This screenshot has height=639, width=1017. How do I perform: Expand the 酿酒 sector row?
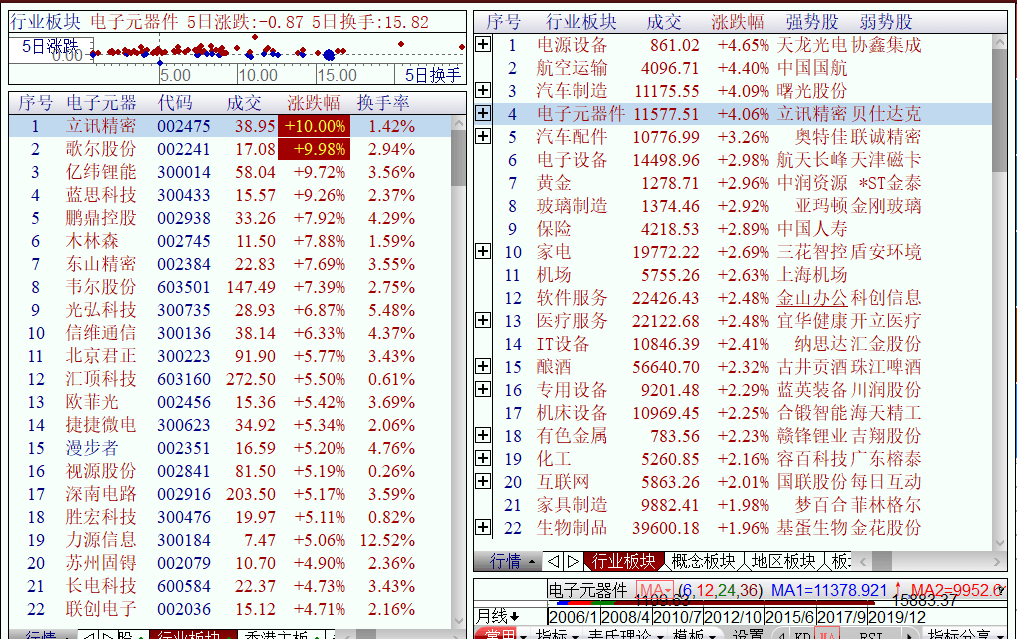coord(483,366)
